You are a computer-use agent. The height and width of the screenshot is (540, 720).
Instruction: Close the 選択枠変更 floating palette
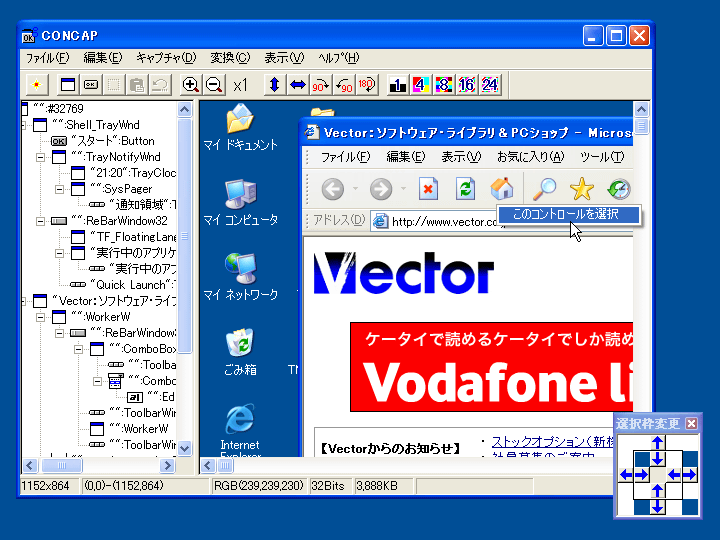point(691,423)
